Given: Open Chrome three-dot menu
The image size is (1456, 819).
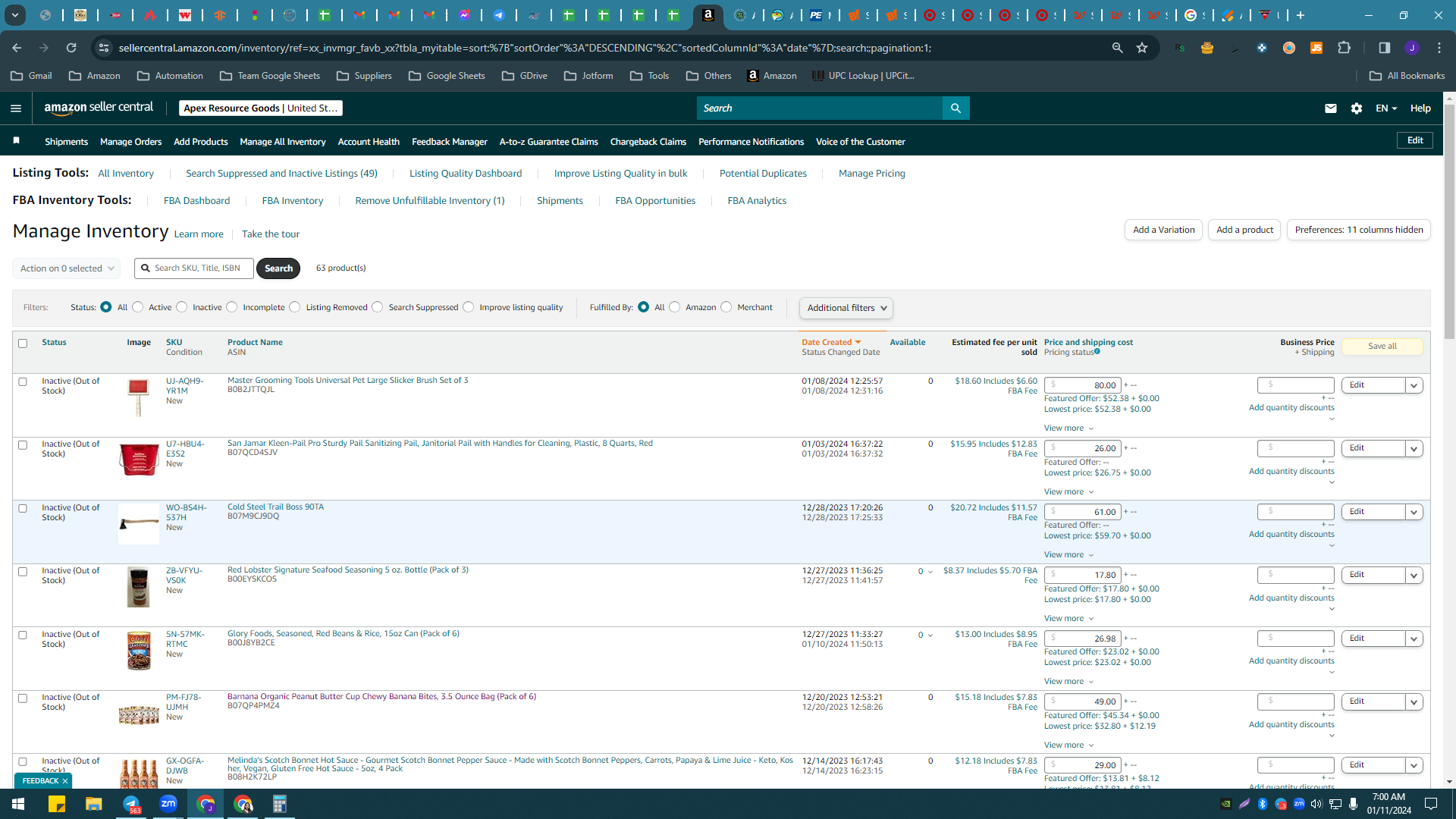Looking at the screenshot, I should coord(1439,48).
